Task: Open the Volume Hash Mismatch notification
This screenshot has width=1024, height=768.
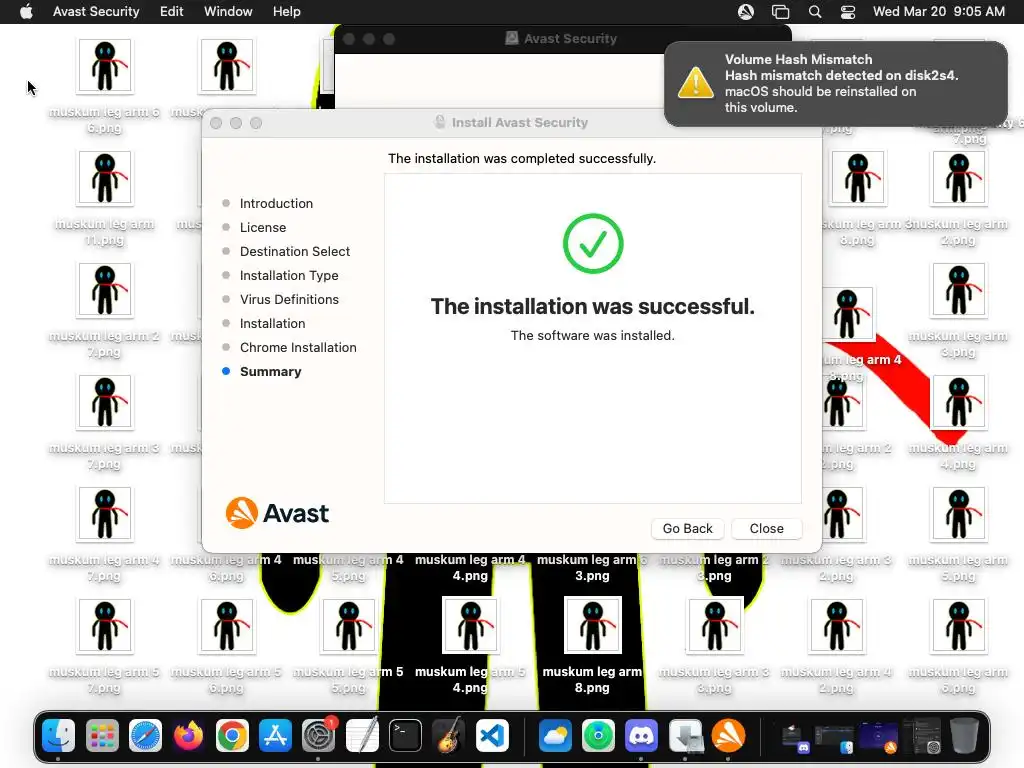Action: point(836,84)
